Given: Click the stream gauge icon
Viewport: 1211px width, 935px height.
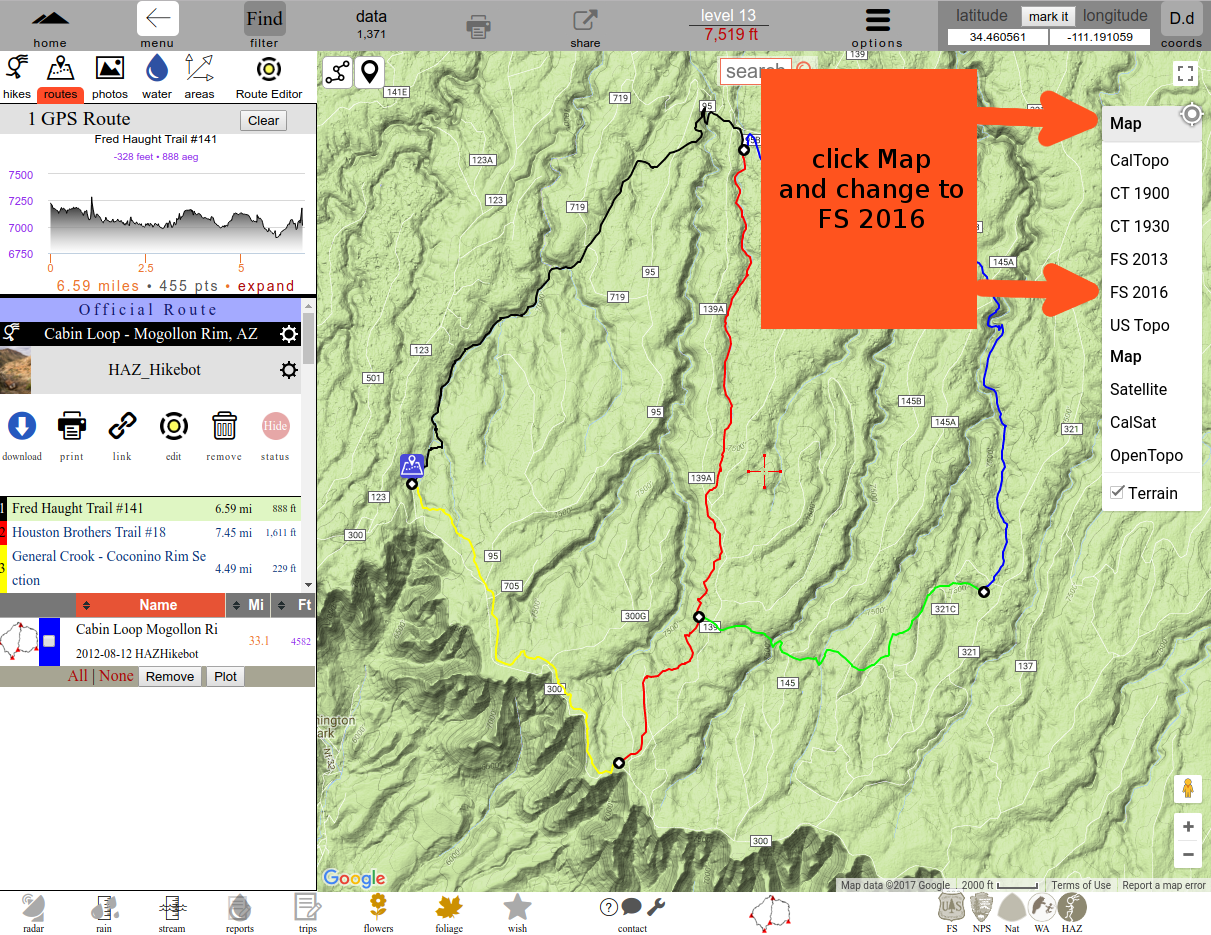Looking at the screenshot, I should 172,908.
